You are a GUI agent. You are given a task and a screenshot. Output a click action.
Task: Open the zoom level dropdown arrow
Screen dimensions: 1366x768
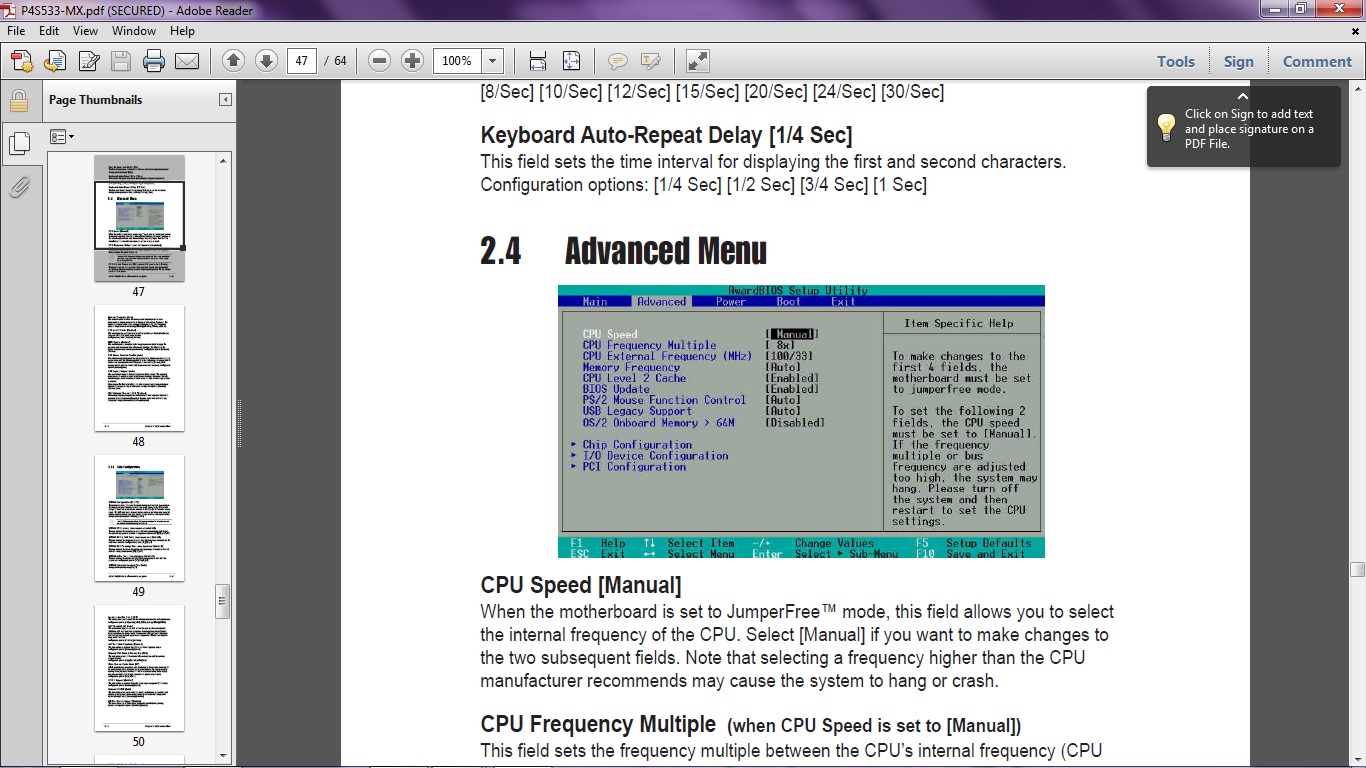(492, 61)
